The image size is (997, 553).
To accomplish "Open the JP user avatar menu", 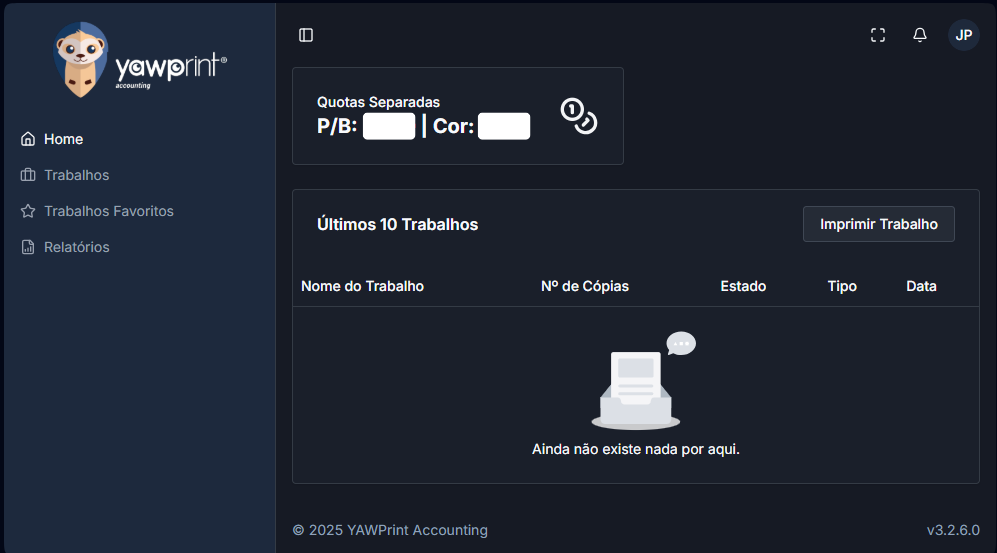I will [963, 35].
